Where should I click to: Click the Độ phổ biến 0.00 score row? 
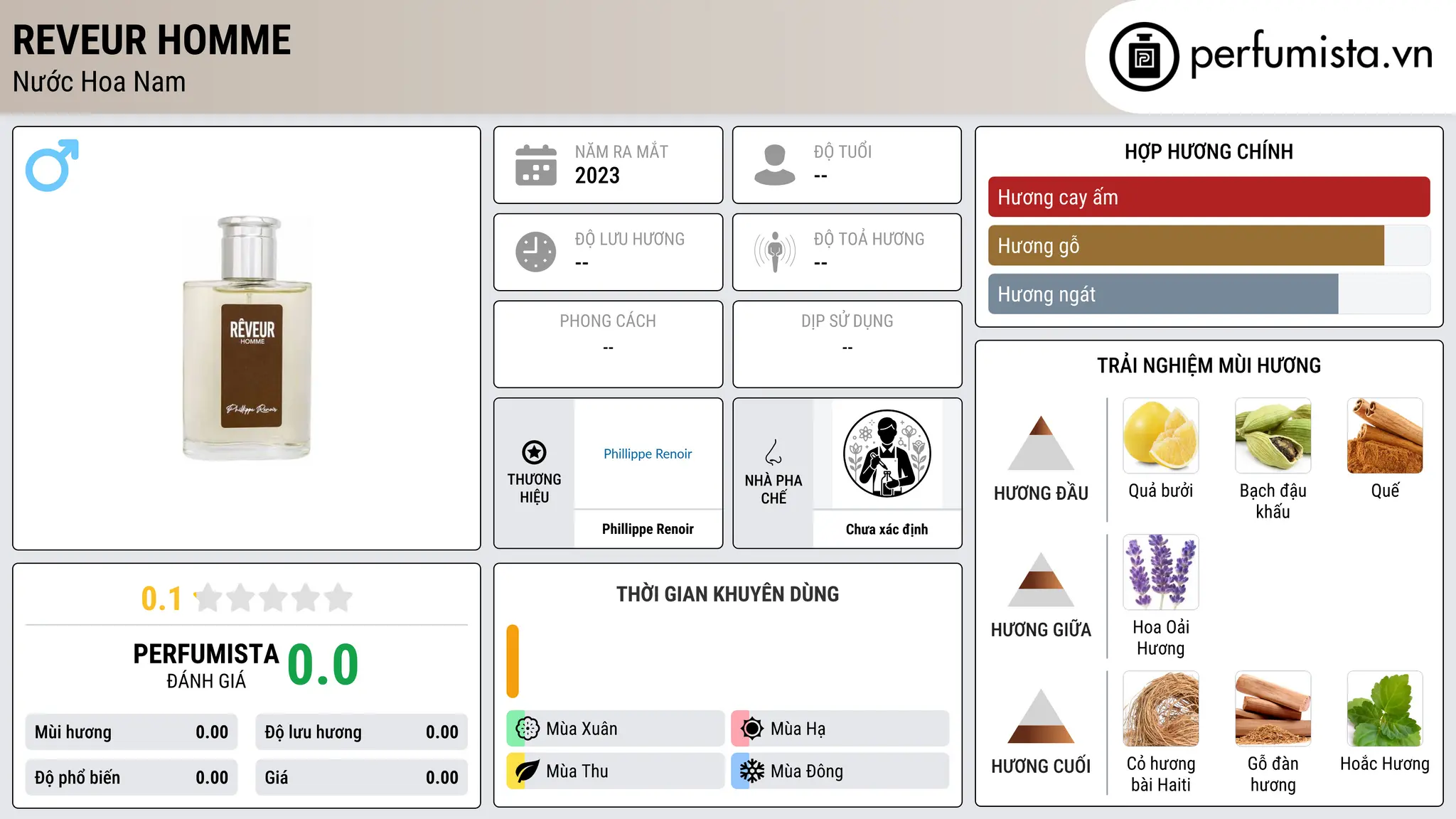132,777
